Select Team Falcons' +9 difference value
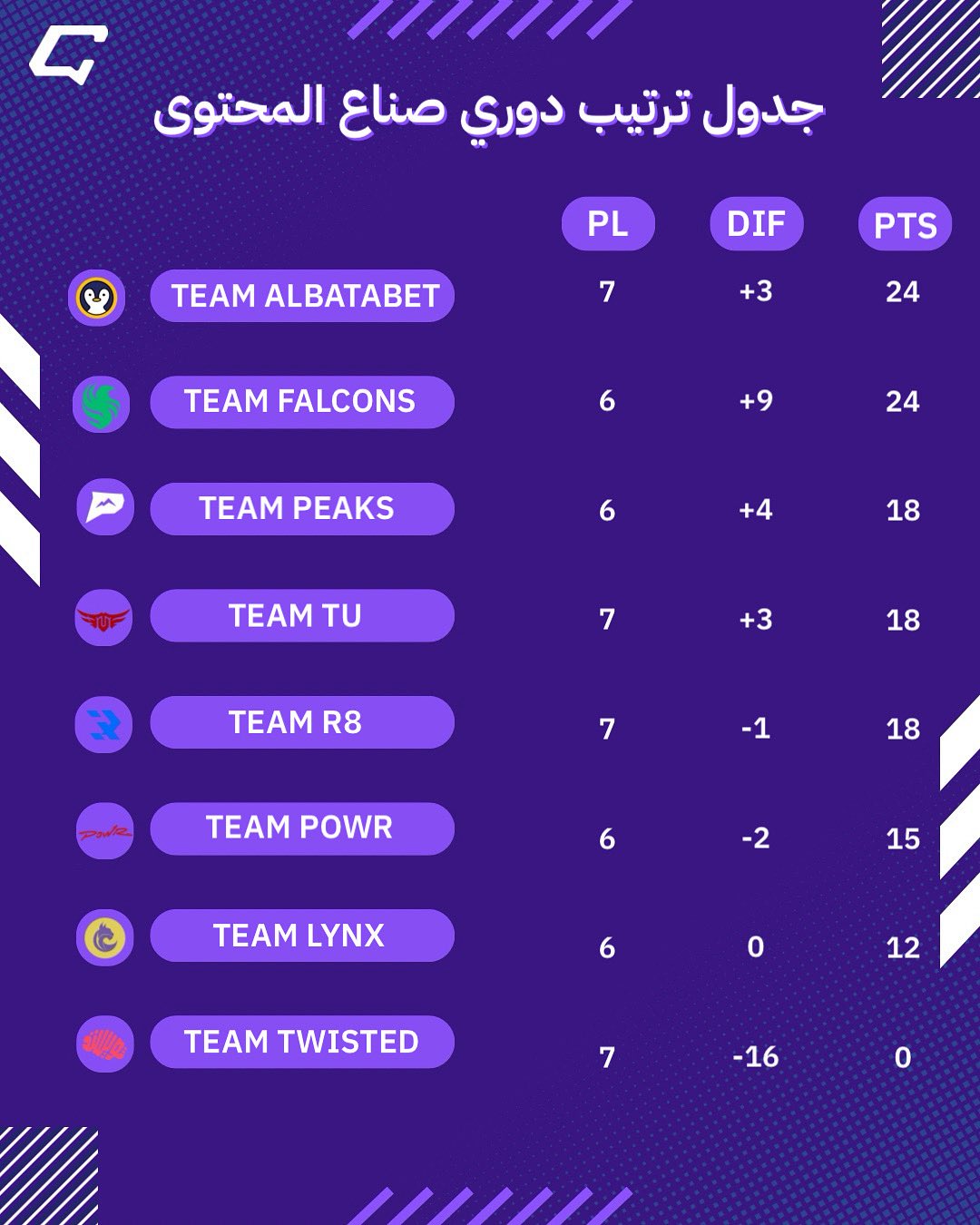 click(756, 400)
